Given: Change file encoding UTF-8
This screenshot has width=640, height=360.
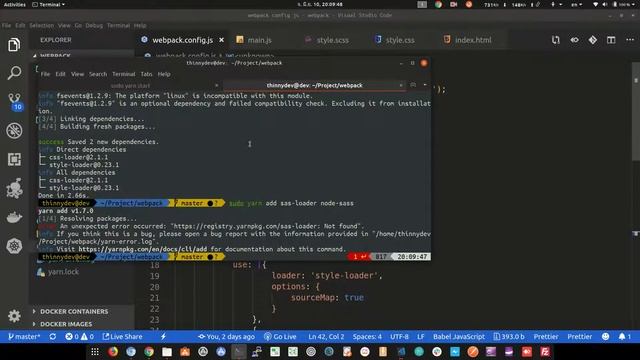Looking at the screenshot, I should point(399,337).
